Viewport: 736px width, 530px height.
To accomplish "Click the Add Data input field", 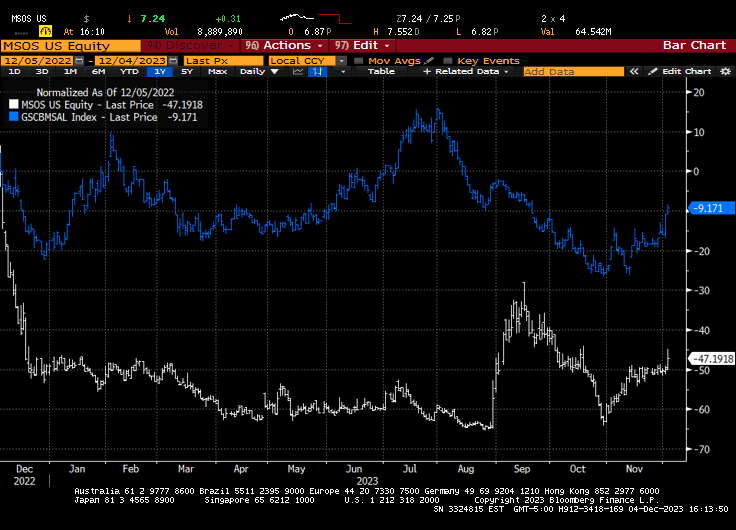I will 574,71.
